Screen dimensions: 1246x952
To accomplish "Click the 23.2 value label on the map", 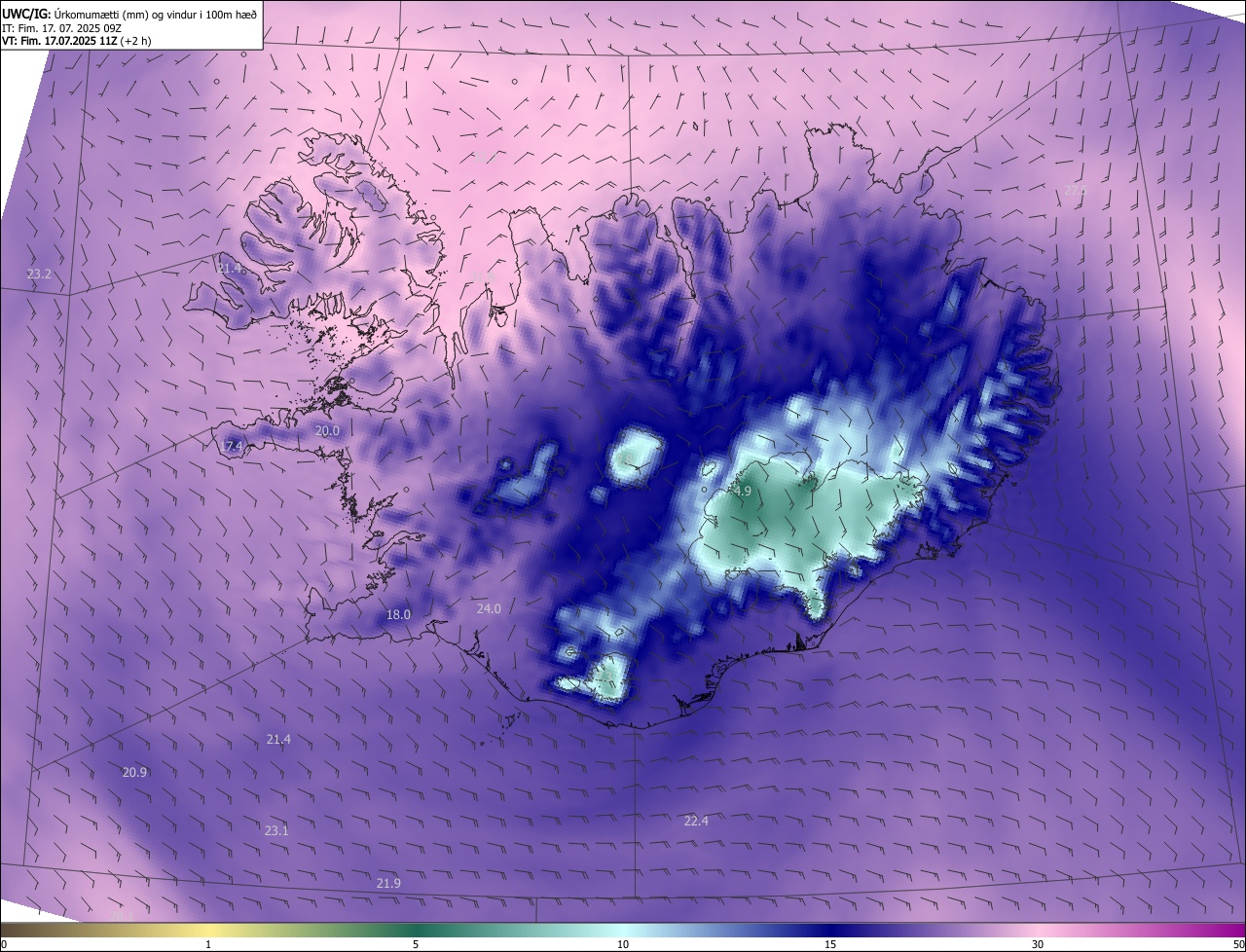I will 39,275.
